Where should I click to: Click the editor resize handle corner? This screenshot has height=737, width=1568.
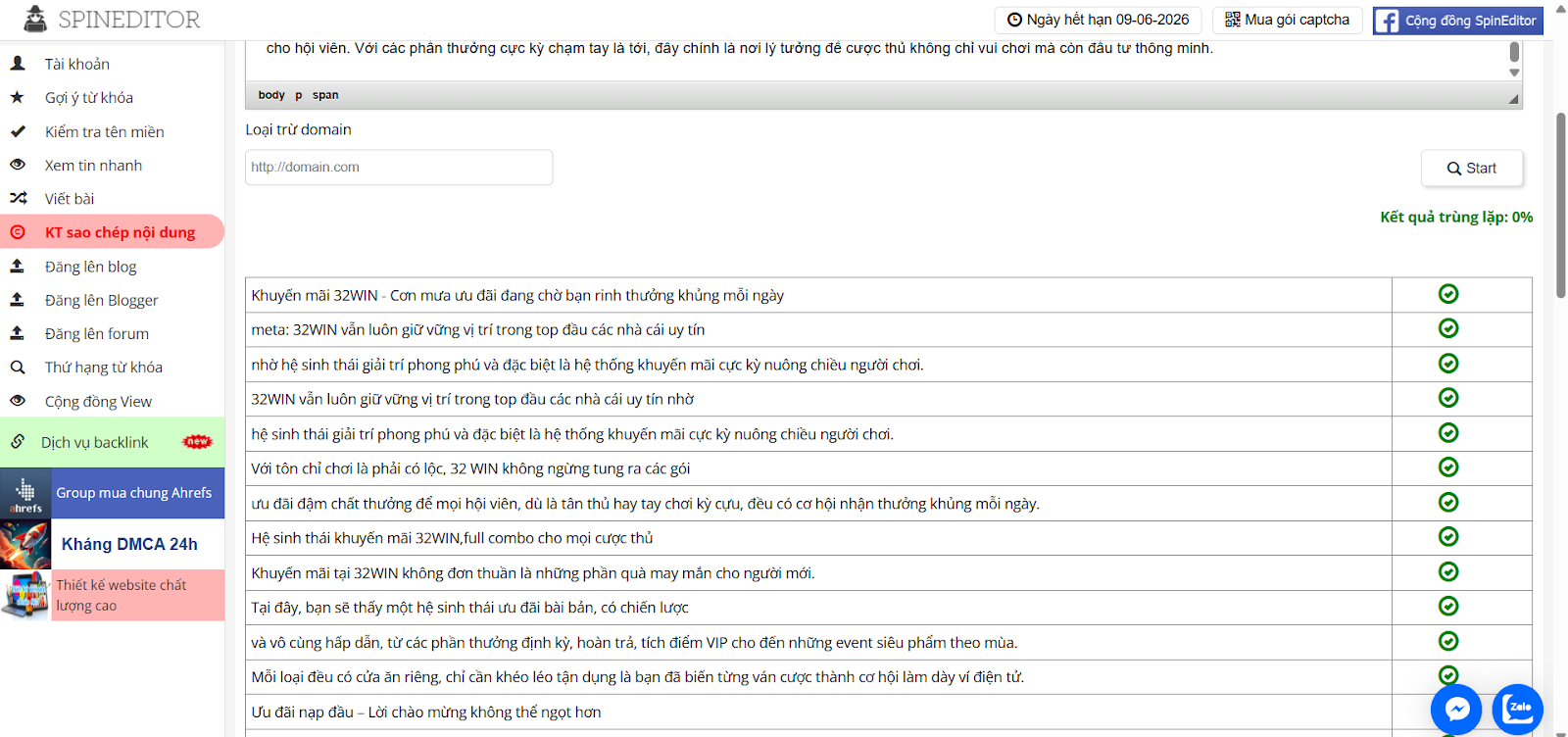click(x=1513, y=99)
